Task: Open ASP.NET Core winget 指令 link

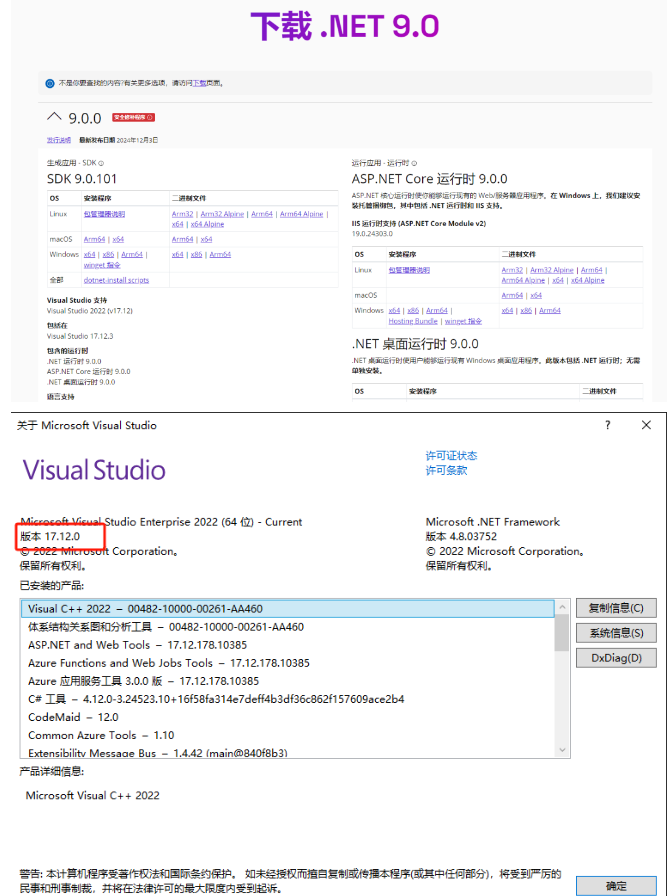Action: [463, 321]
